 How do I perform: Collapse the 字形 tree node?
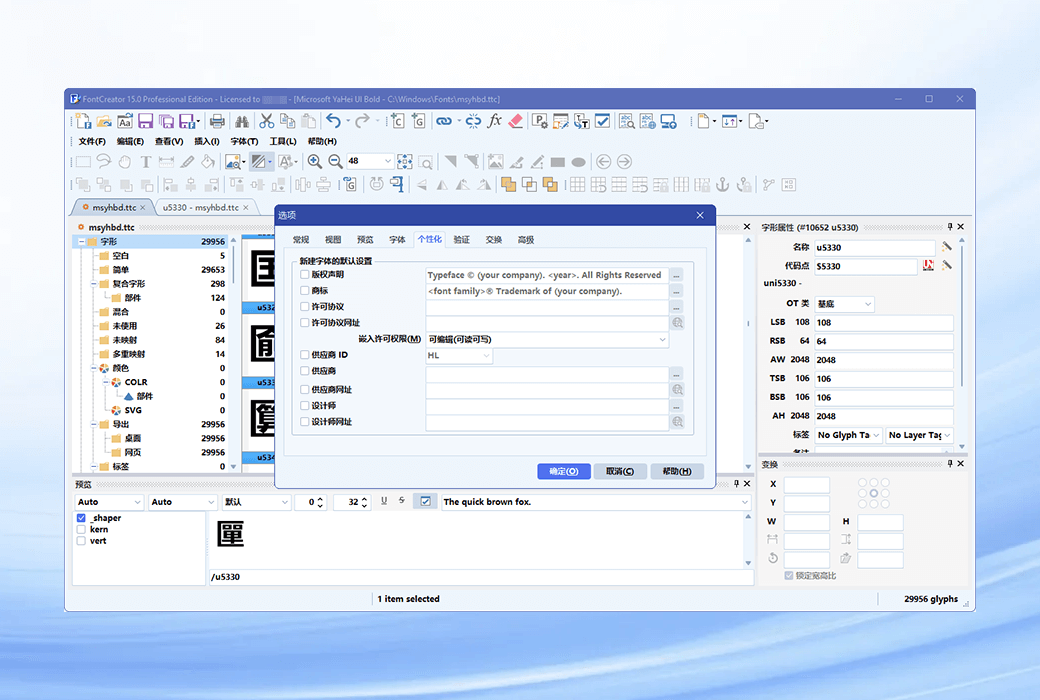point(80,242)
